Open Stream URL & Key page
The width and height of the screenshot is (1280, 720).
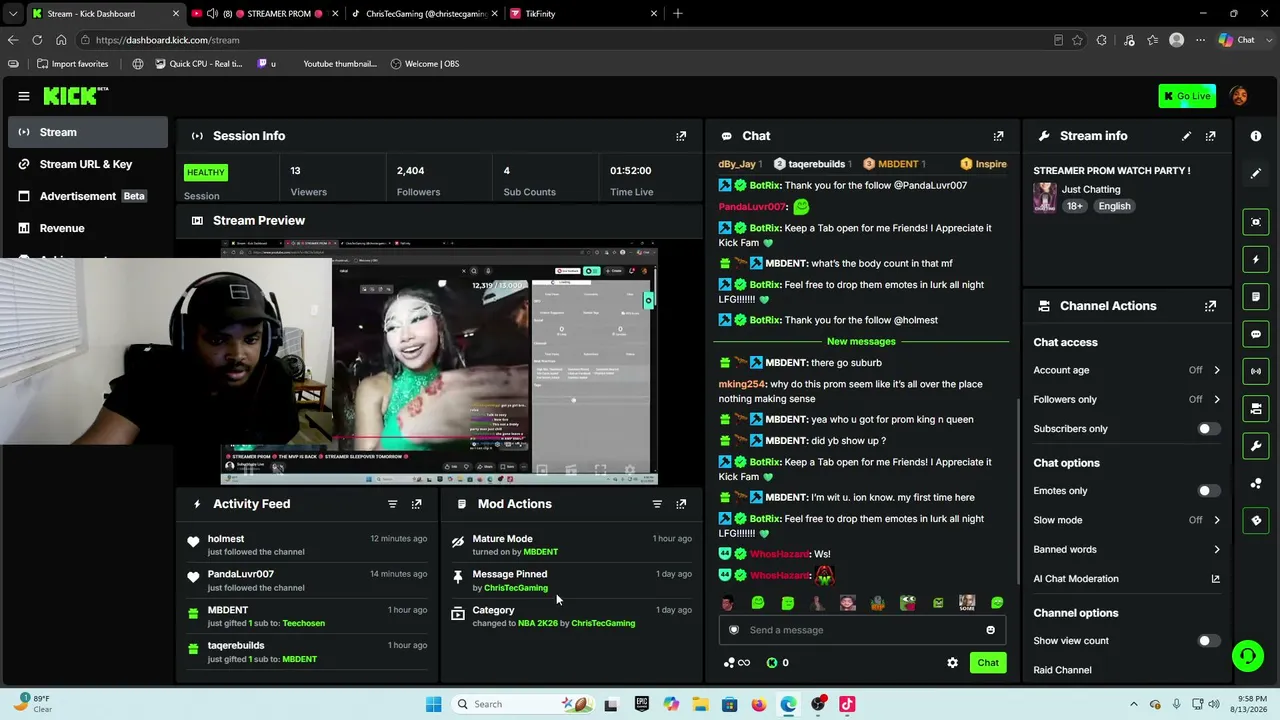[88, 164]
